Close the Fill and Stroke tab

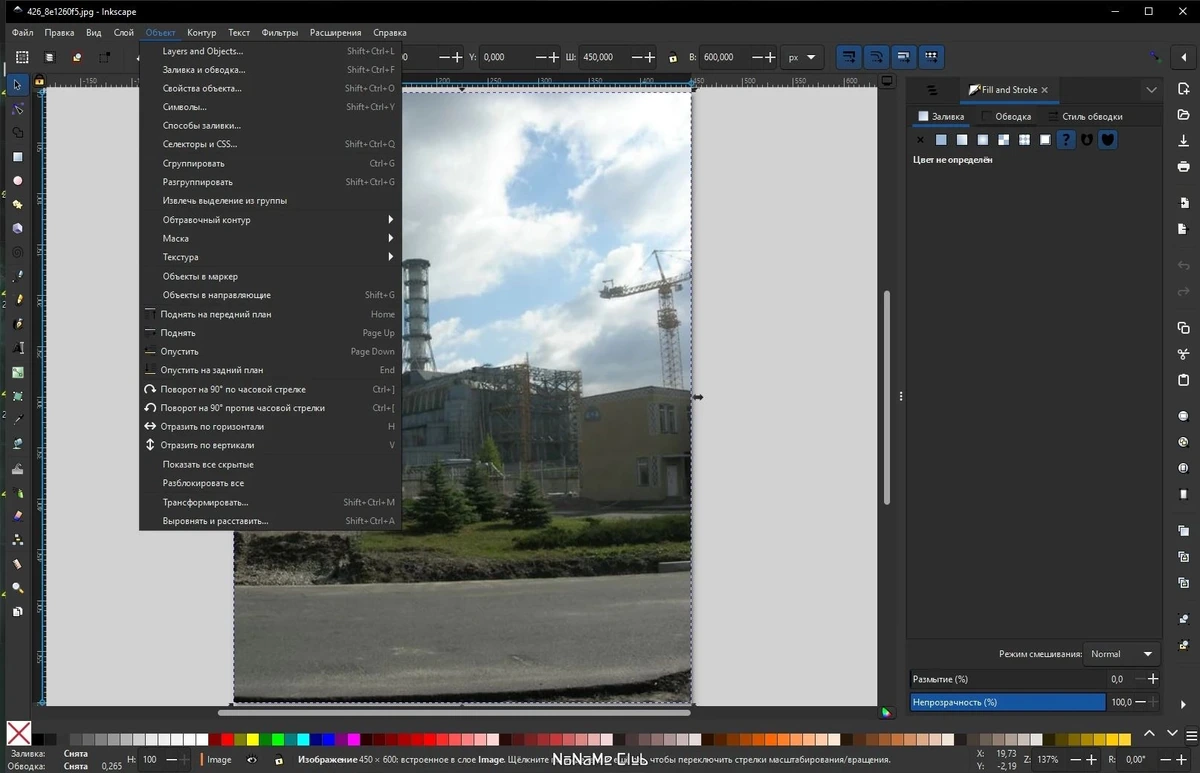coord(1044,90)
